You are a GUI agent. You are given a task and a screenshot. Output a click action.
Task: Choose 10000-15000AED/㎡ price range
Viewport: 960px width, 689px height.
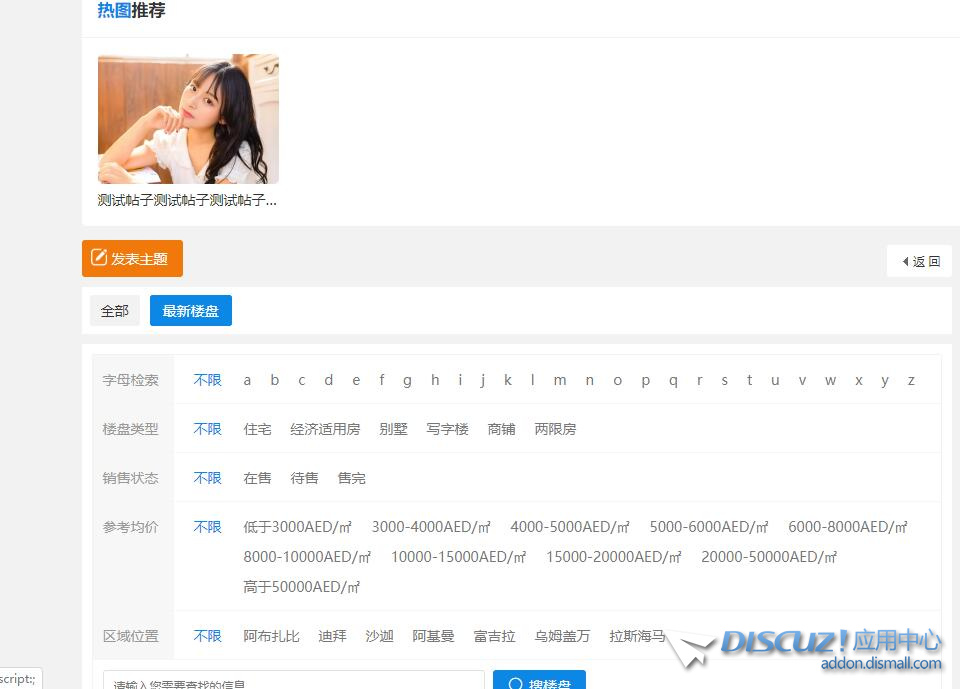(458, 557)
